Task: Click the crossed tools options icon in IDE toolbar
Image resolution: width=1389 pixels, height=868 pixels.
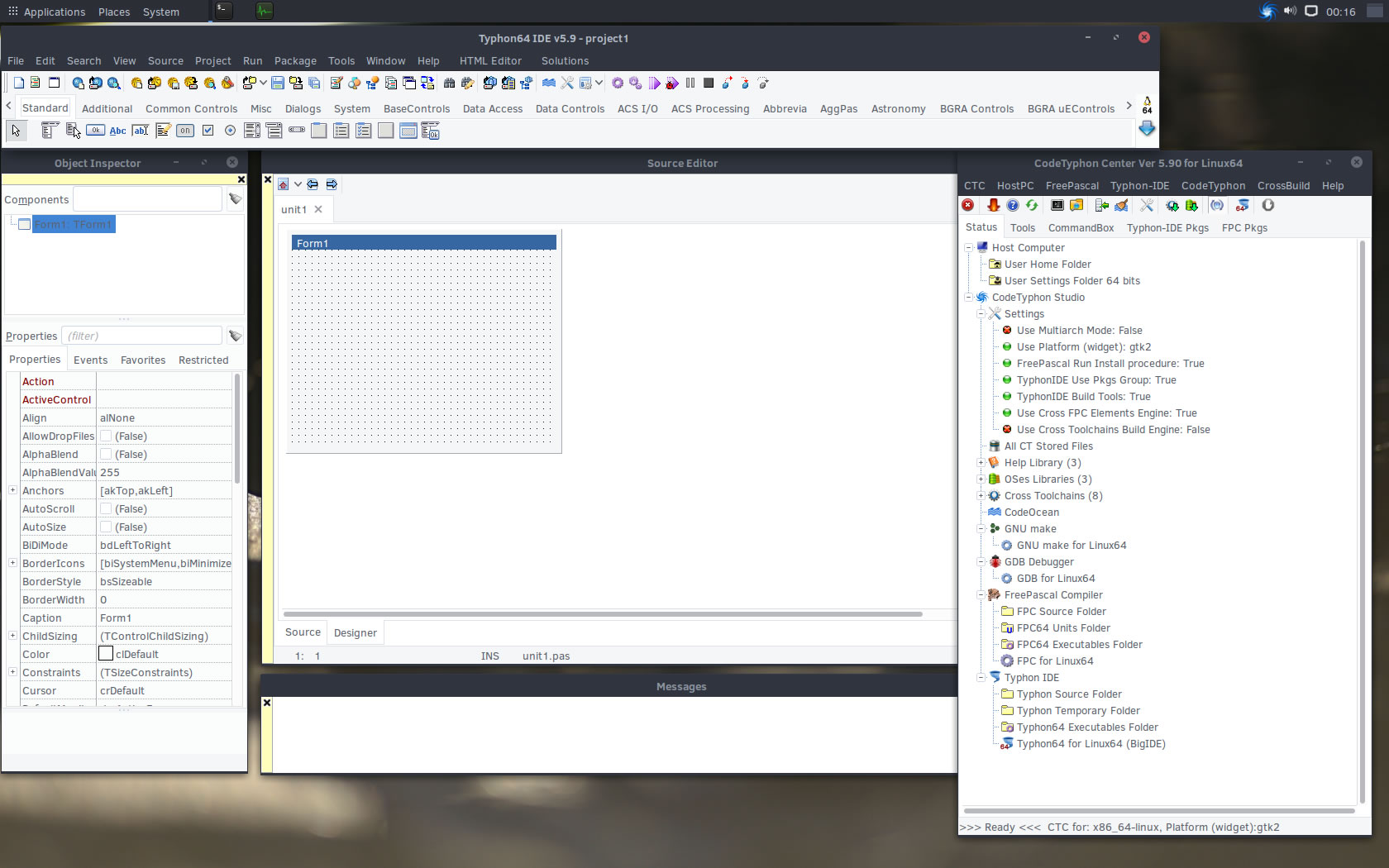Action: (x=567, y=83)
